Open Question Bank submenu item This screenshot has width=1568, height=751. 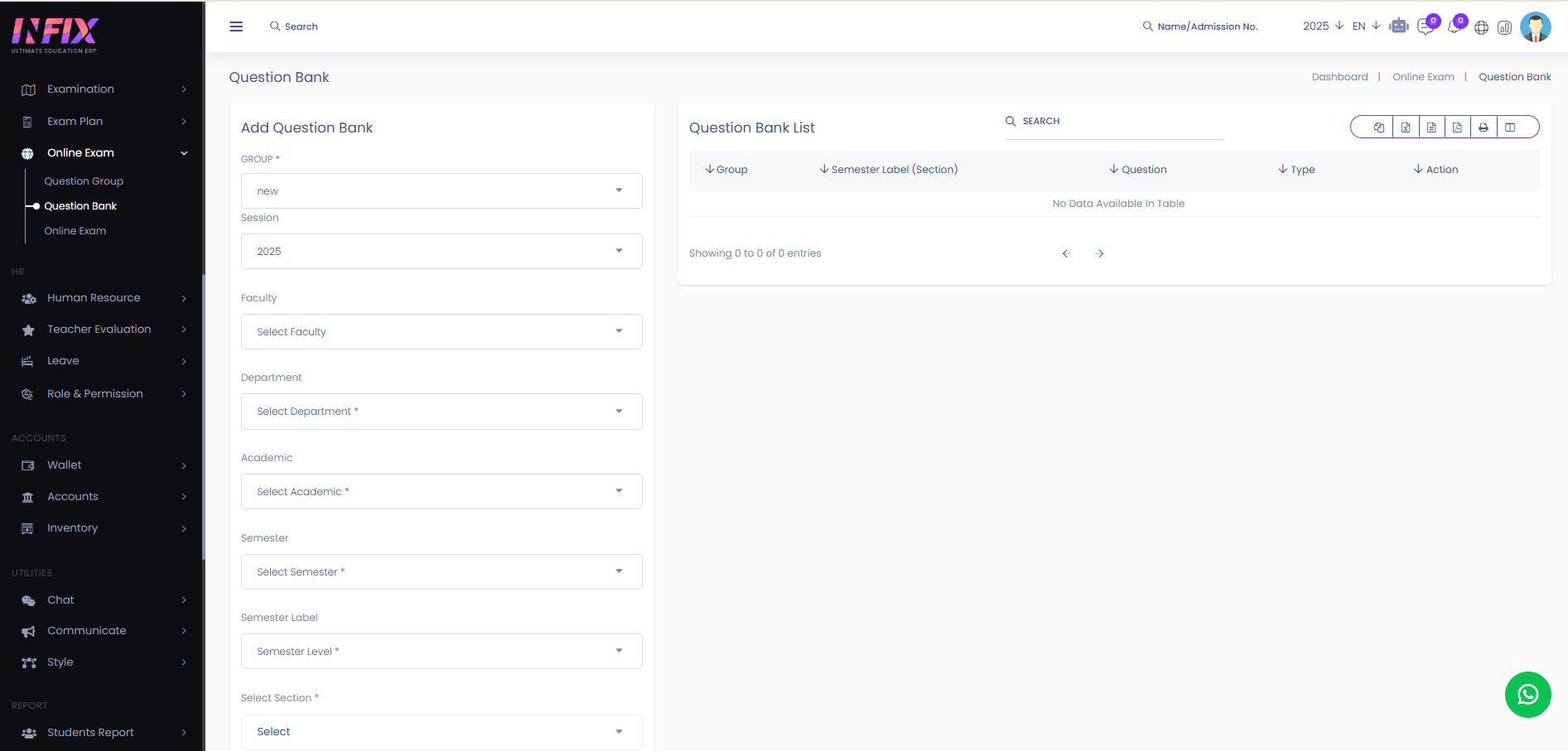(x=80, y=206)
